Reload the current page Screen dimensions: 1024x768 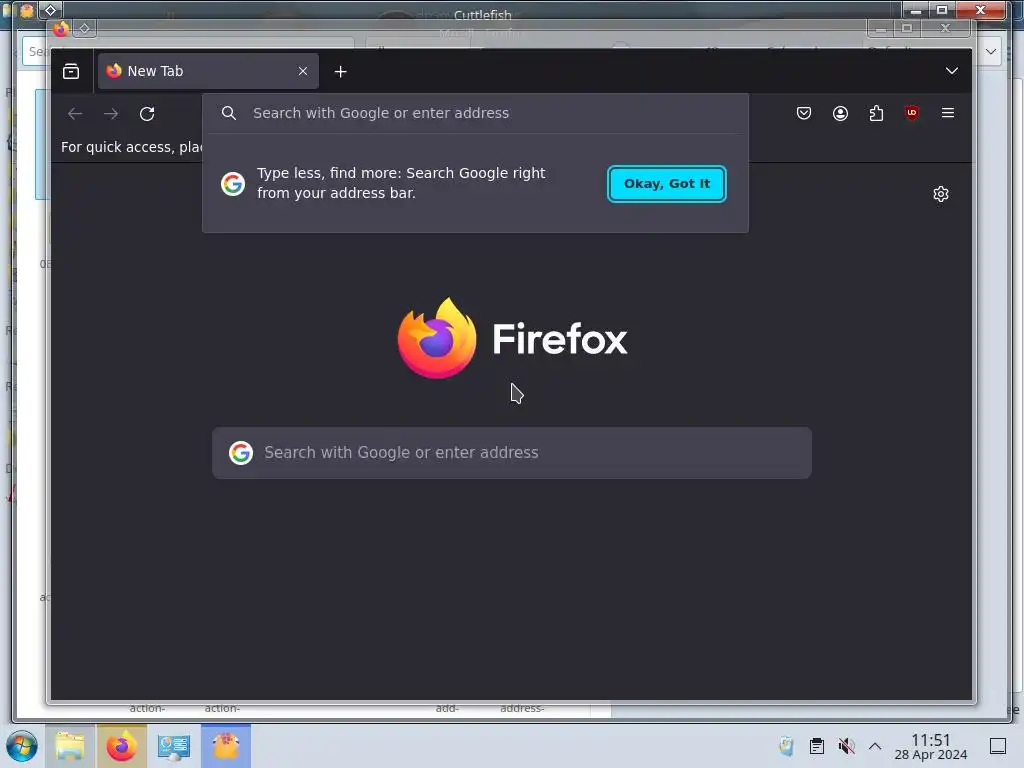[147, 114]
